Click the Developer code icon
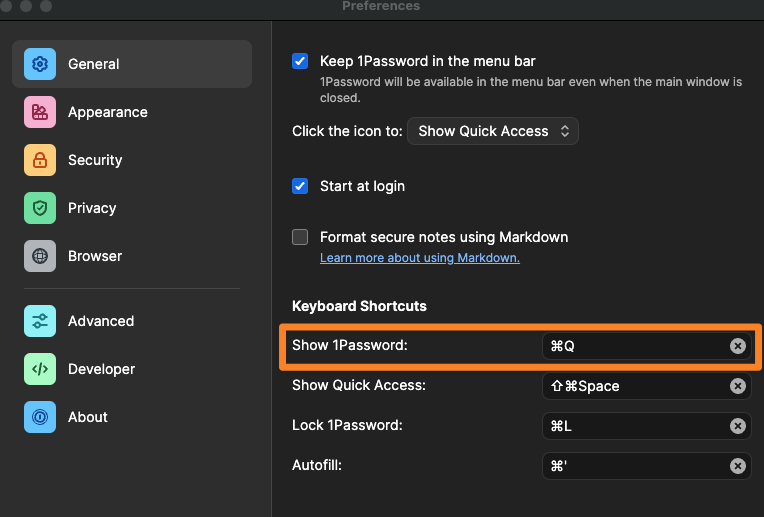764x517 pixels. [40, 369]
